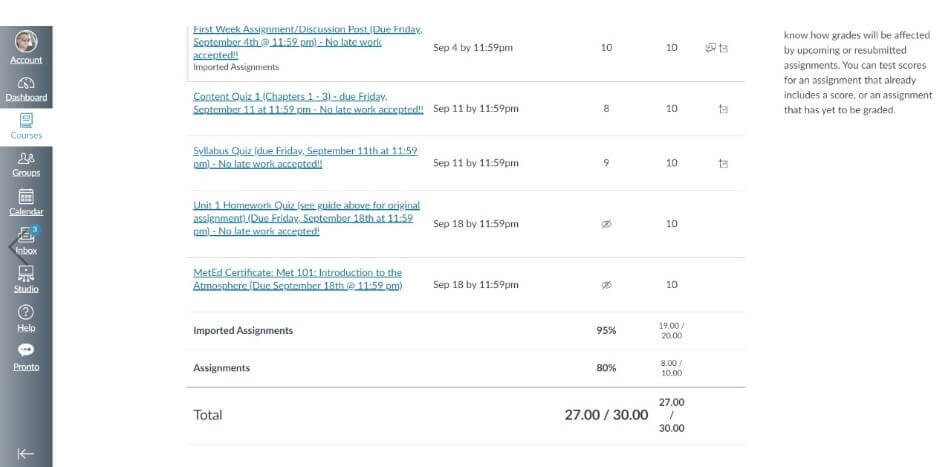Open the Groups navigation item
942x467 pixels.
(26, 163)
